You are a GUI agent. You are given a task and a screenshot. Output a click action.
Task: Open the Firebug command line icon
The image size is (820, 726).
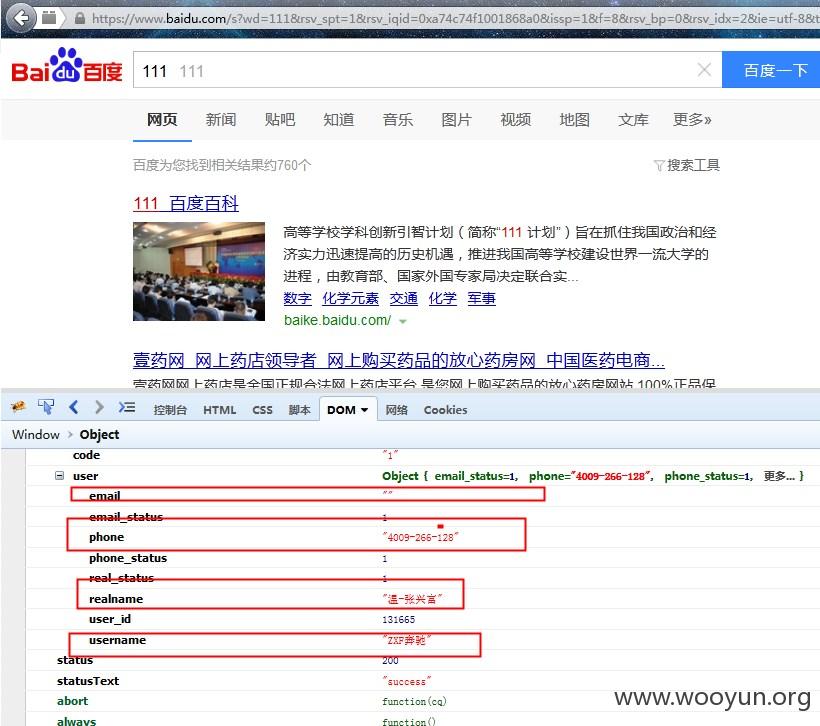[x=127, y=407]
